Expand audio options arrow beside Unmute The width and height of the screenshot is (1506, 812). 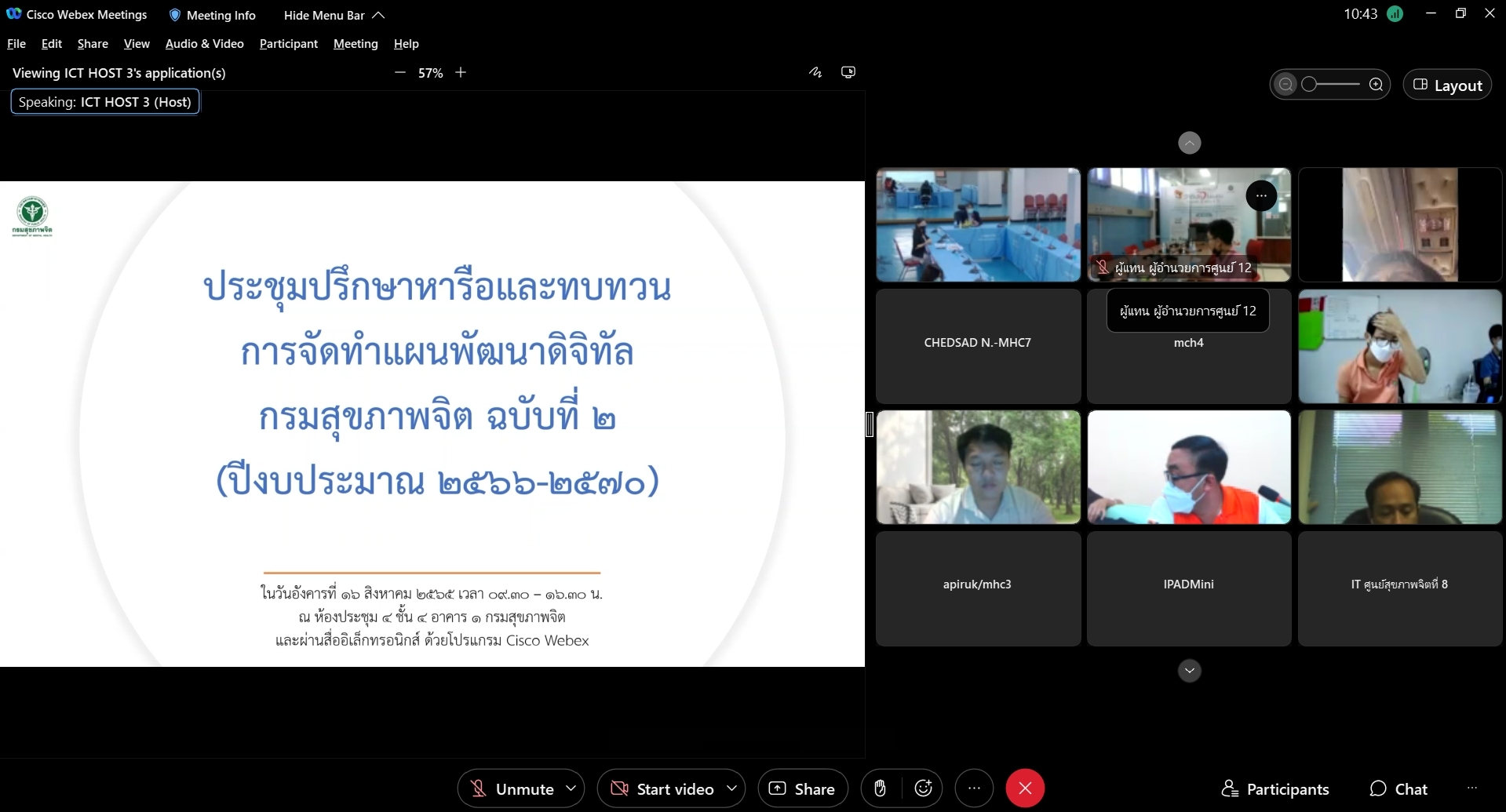[x=571, y=788]
